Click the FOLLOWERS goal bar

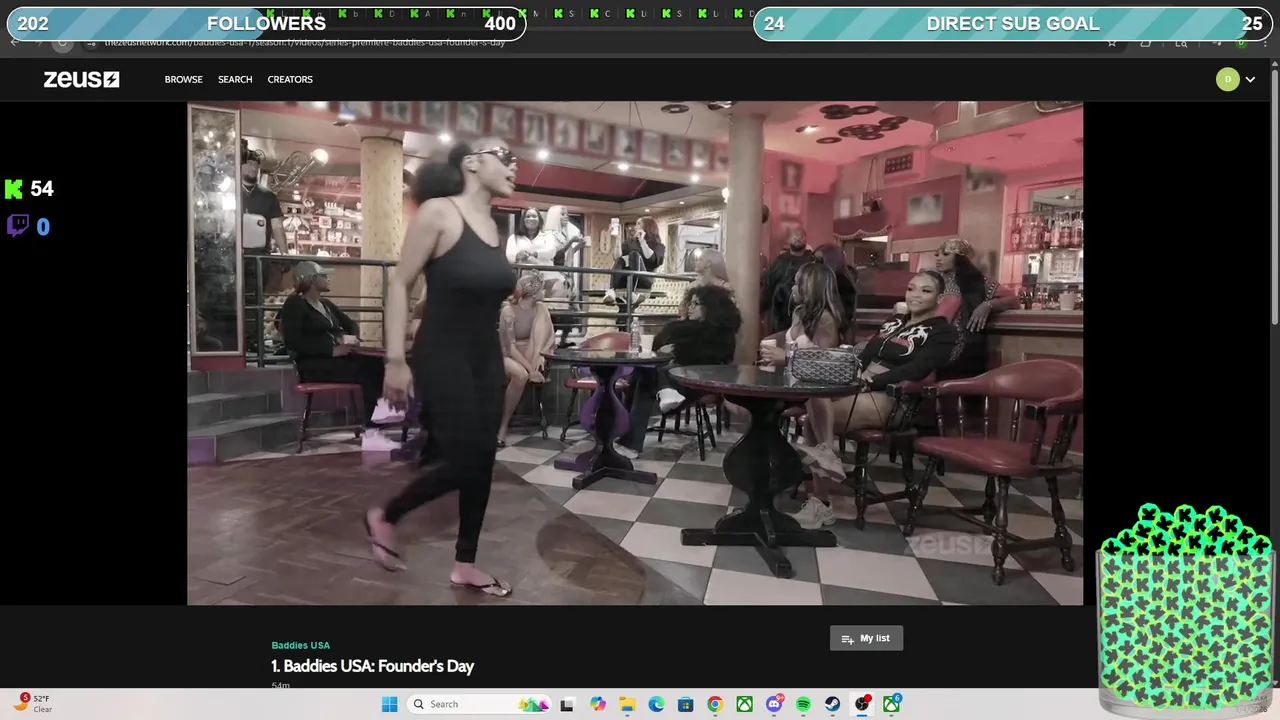(266, 24)
